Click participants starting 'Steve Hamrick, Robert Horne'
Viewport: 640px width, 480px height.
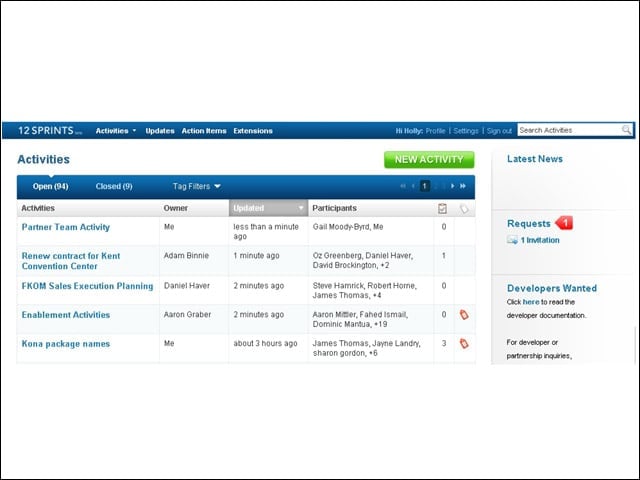click(364, 291)
